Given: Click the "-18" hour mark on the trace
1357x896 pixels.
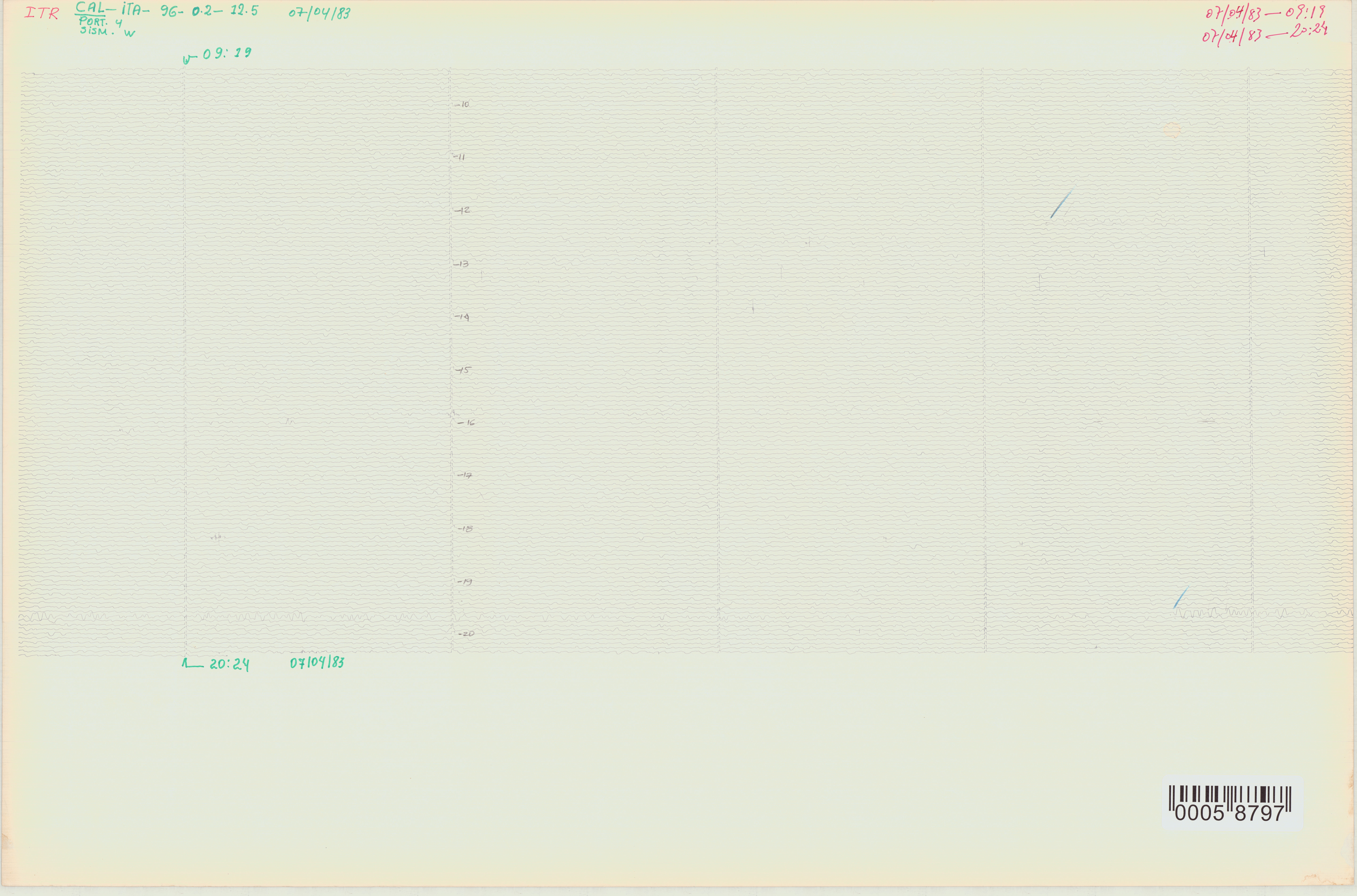Looking at the screenshot, I should [x=465, y=529].
